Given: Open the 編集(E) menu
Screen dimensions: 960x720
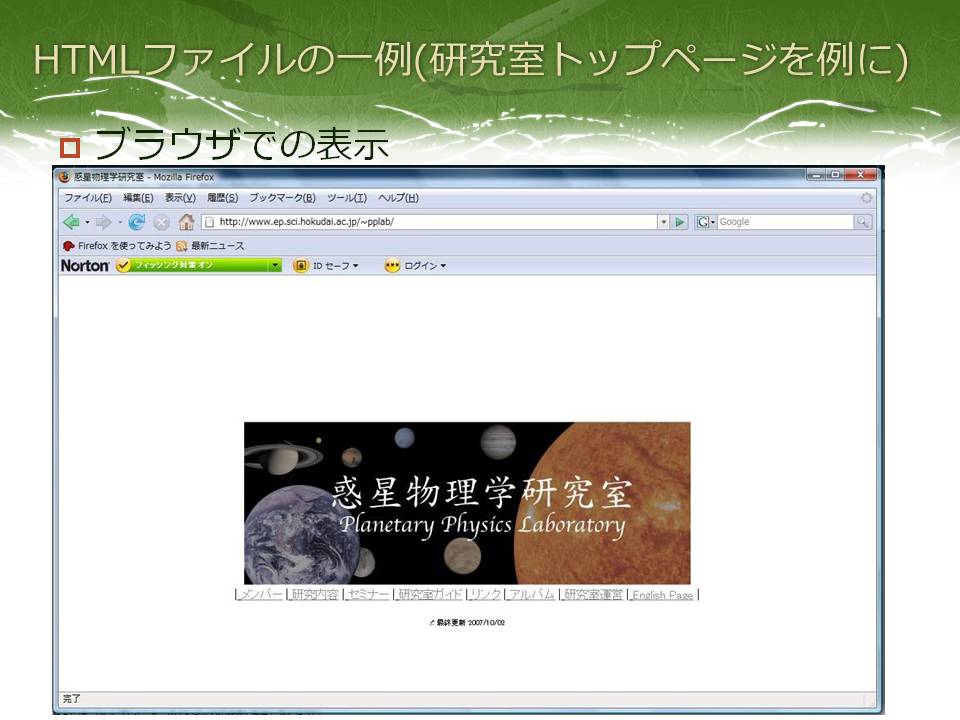Looking at the screenshot, I should coord(138,198).
